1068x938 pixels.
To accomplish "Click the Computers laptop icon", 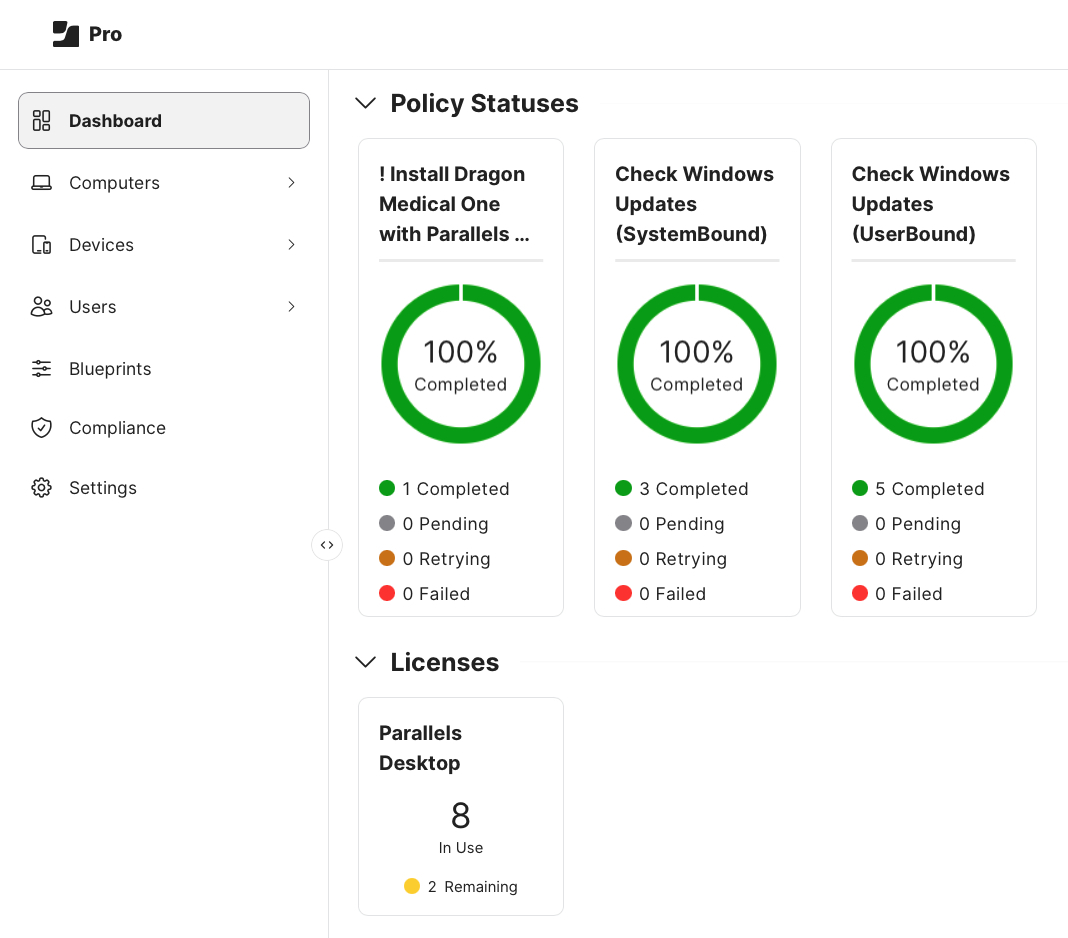I will pyautogui.click(x=41, y=183).
